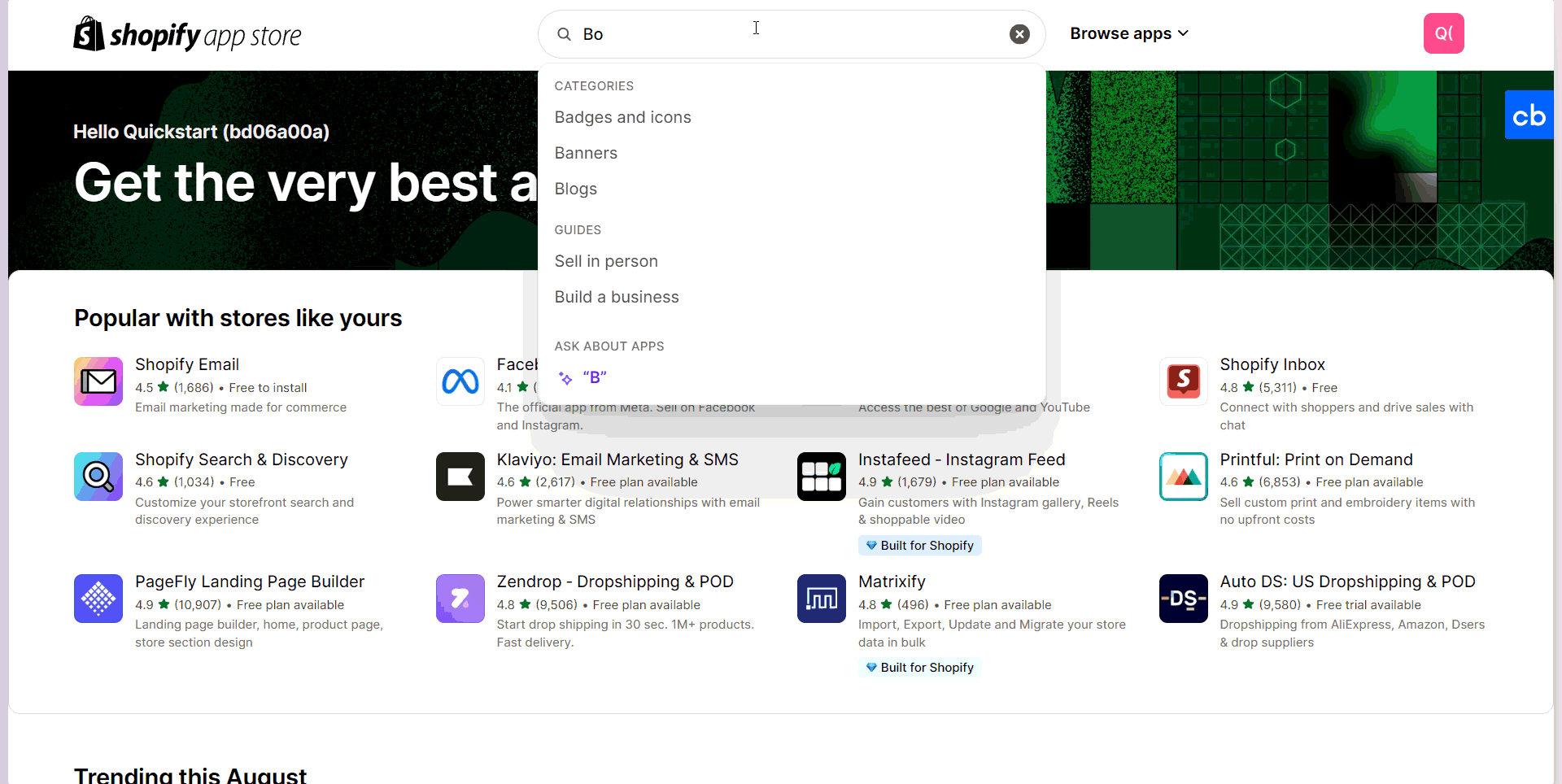
Task: Open the Printful app icon
Action: pyautogui.click(x=1184, y=477)
